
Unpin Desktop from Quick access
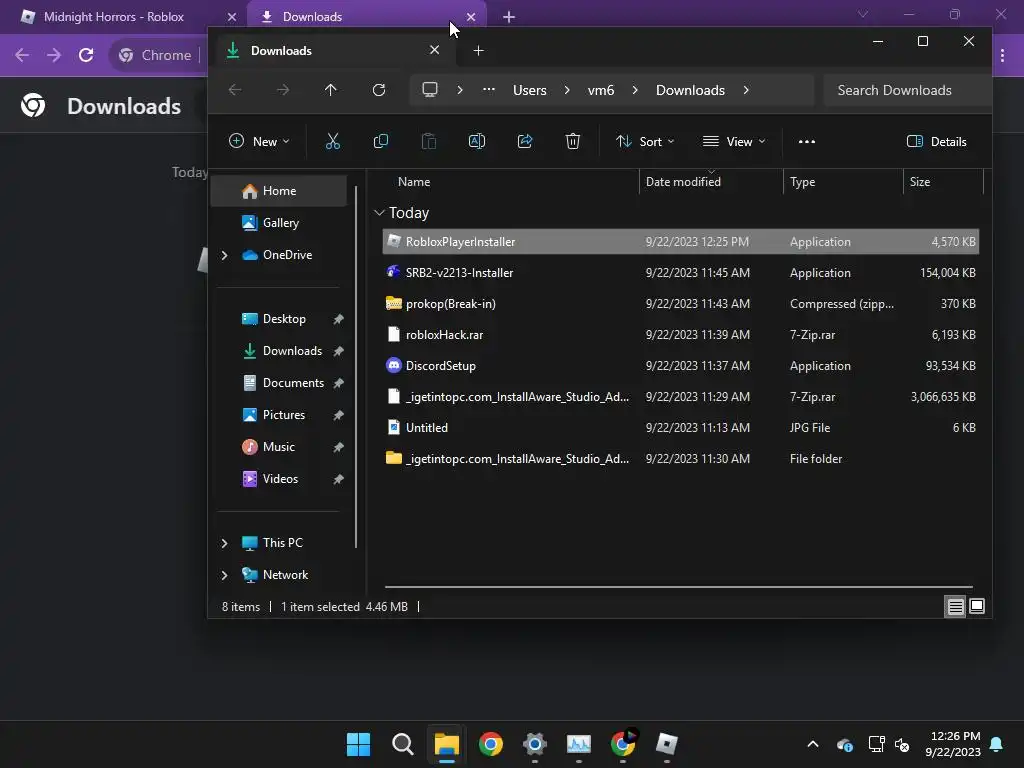[338, 319]
